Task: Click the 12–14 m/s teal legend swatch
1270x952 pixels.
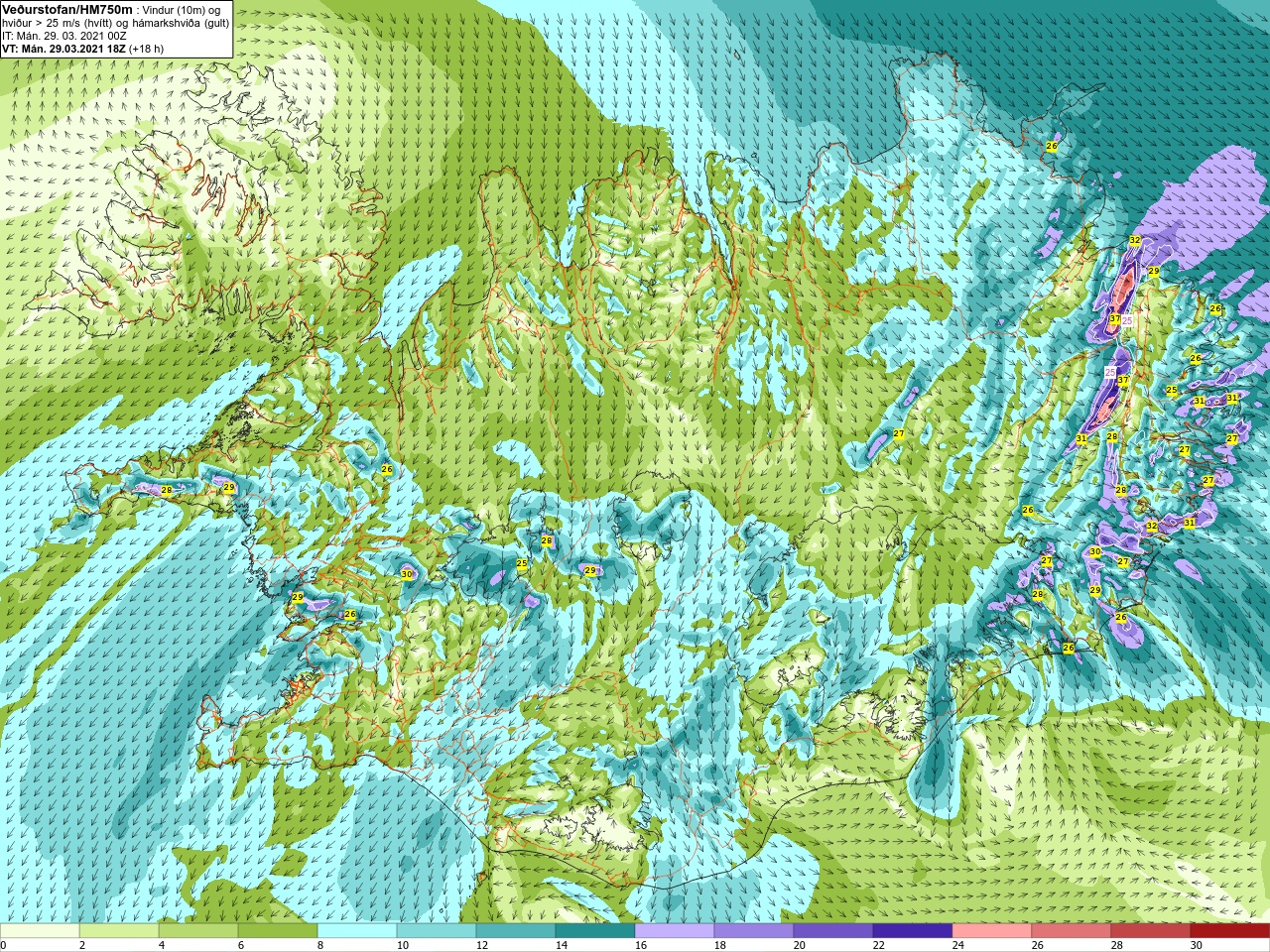Action: click(516, 931)
